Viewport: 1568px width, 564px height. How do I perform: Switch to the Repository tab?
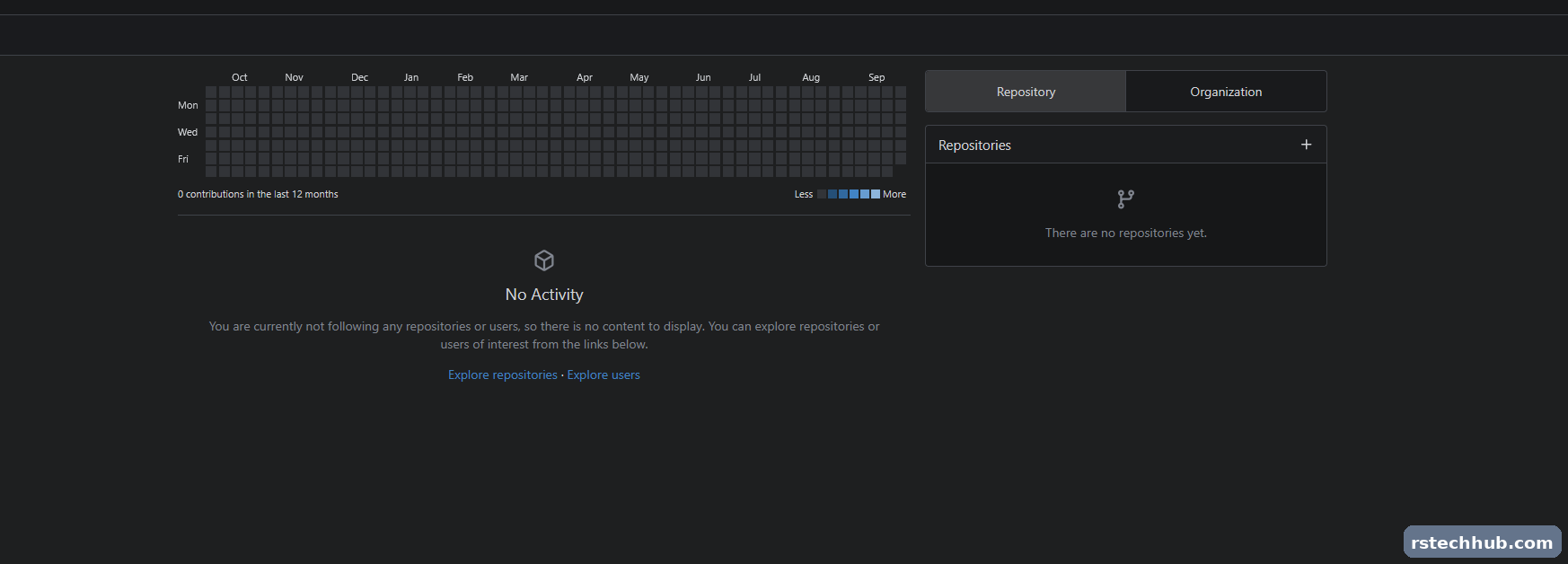tap(1026, 92)
